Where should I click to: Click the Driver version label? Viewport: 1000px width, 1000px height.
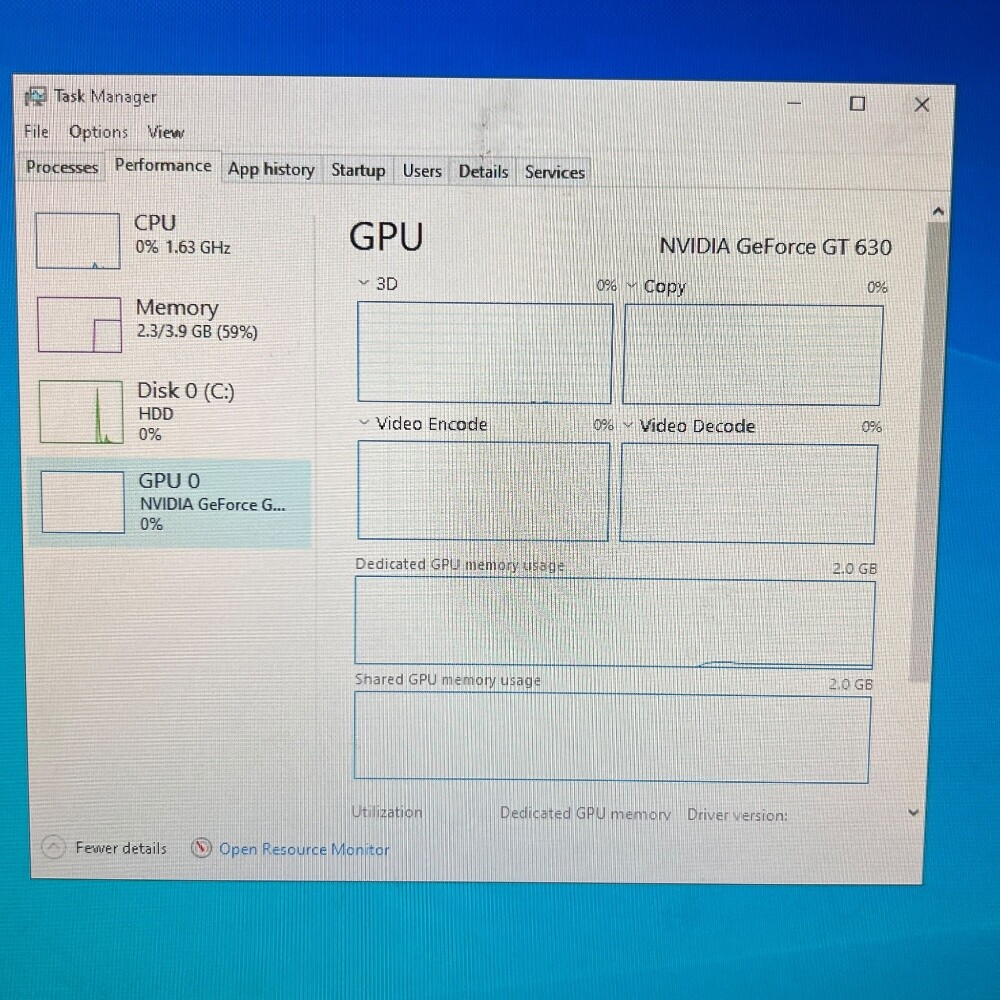pos(737,815)
